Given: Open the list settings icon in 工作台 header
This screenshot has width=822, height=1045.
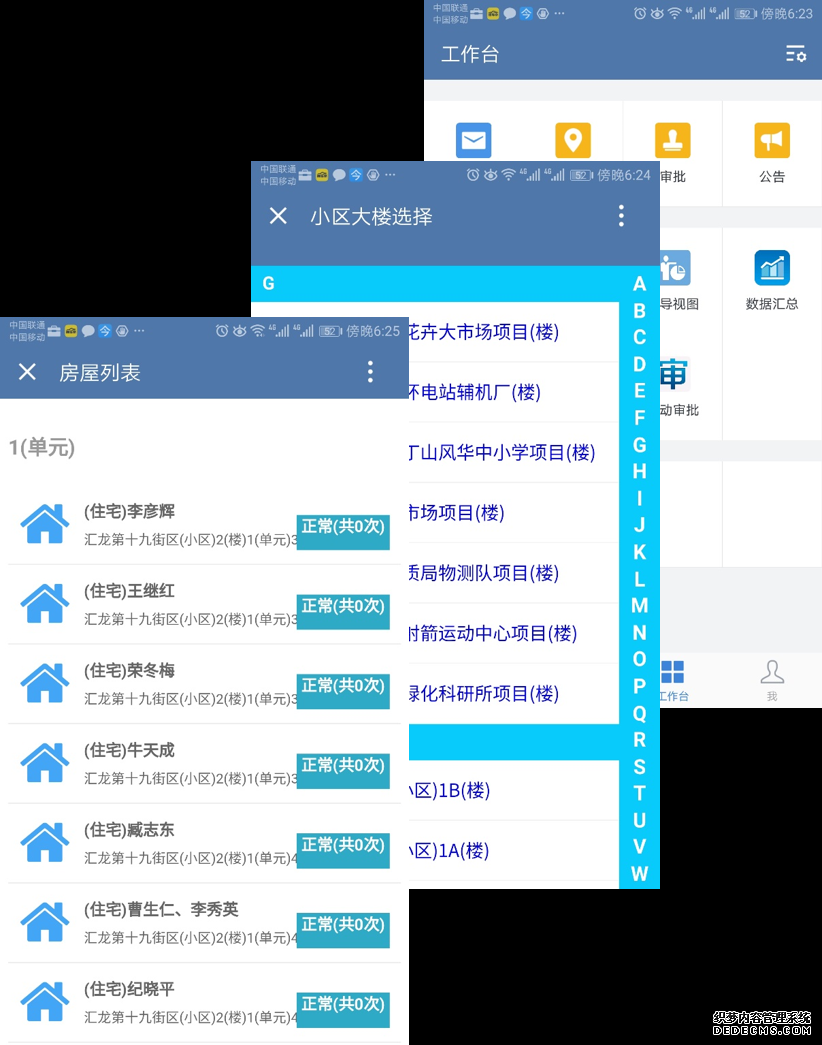Looking at the screenshot, I should (796, 54).
